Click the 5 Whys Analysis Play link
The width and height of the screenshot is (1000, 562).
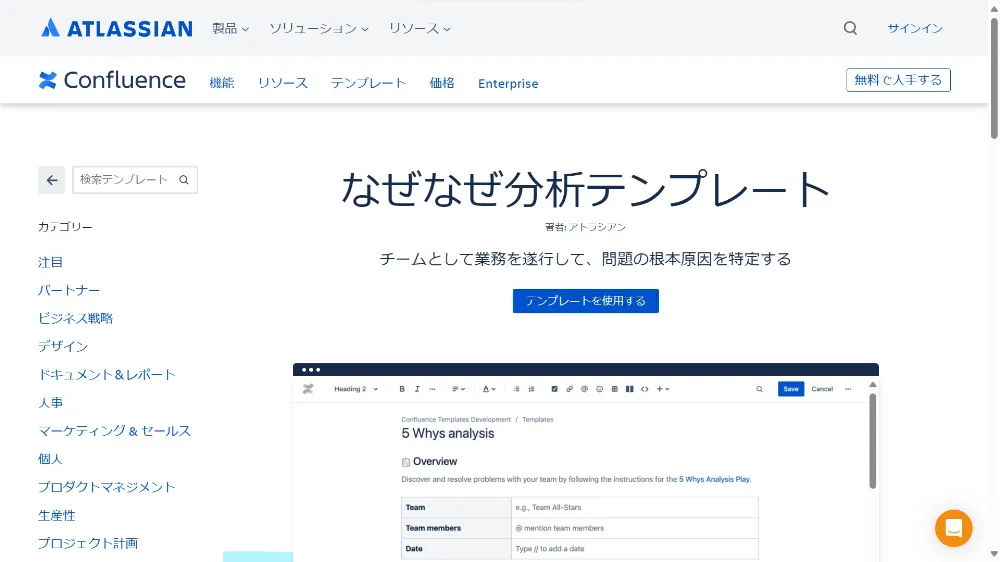tap(714, 479)
